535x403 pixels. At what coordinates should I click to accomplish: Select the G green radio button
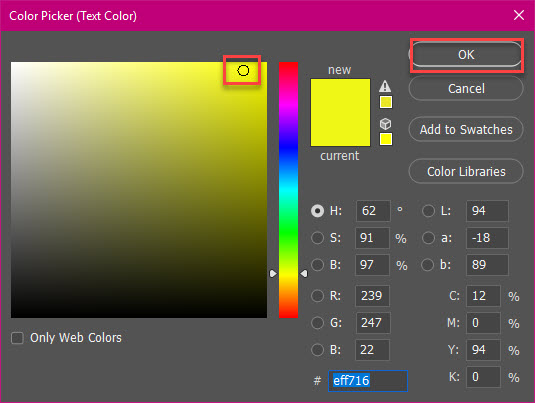[317, 323]
